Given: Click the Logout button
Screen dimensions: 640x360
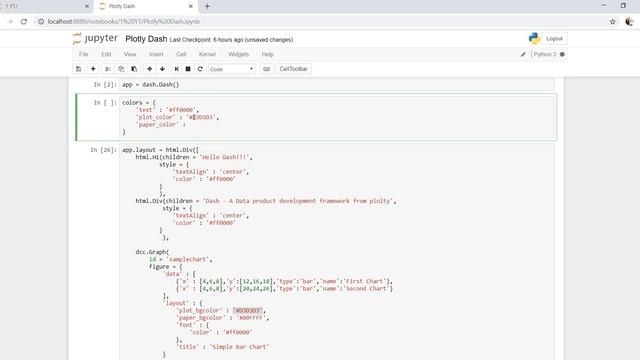Looking at the screenshot, I should [x=554, y=38].
